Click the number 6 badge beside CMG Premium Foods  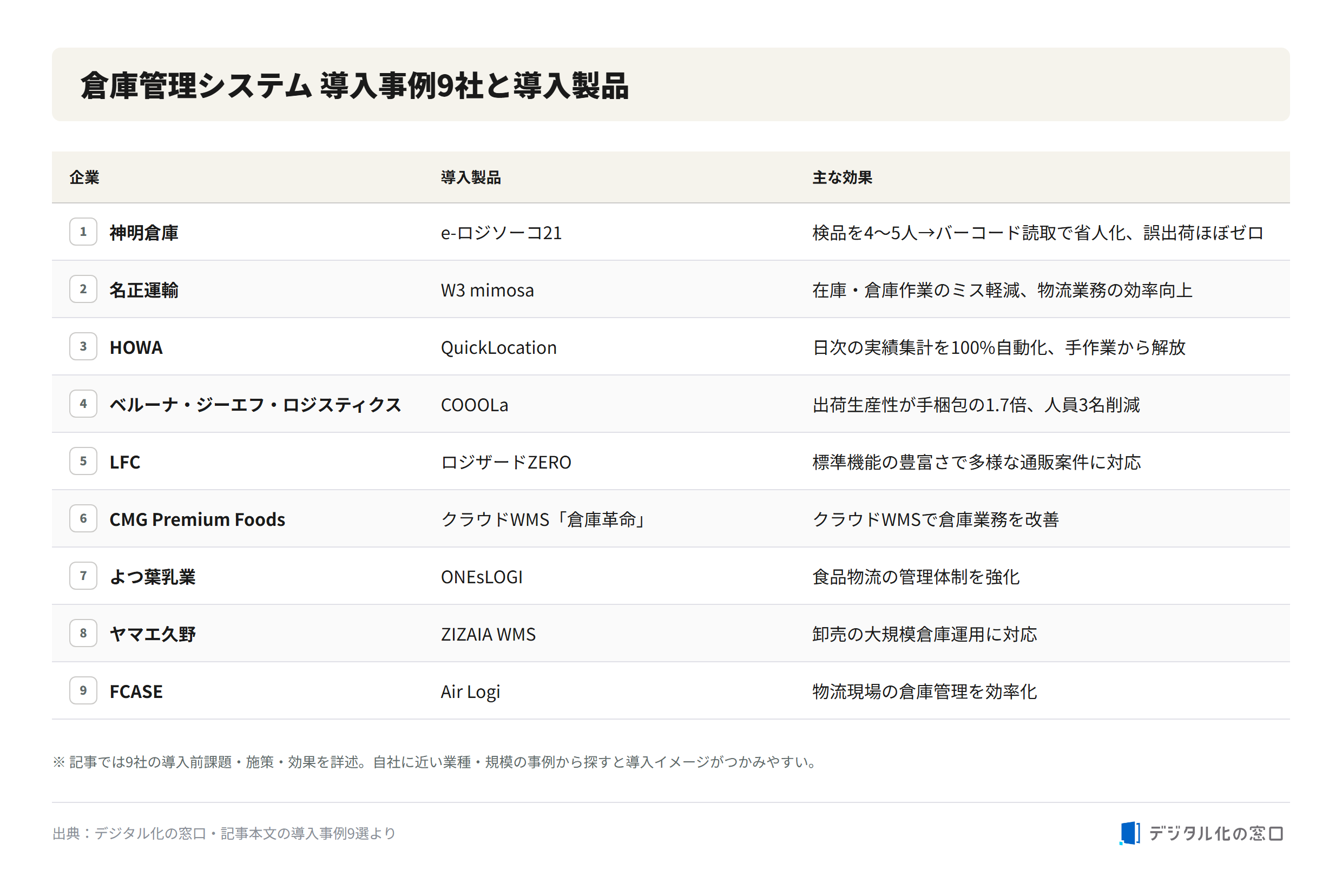tap(83, 518)
